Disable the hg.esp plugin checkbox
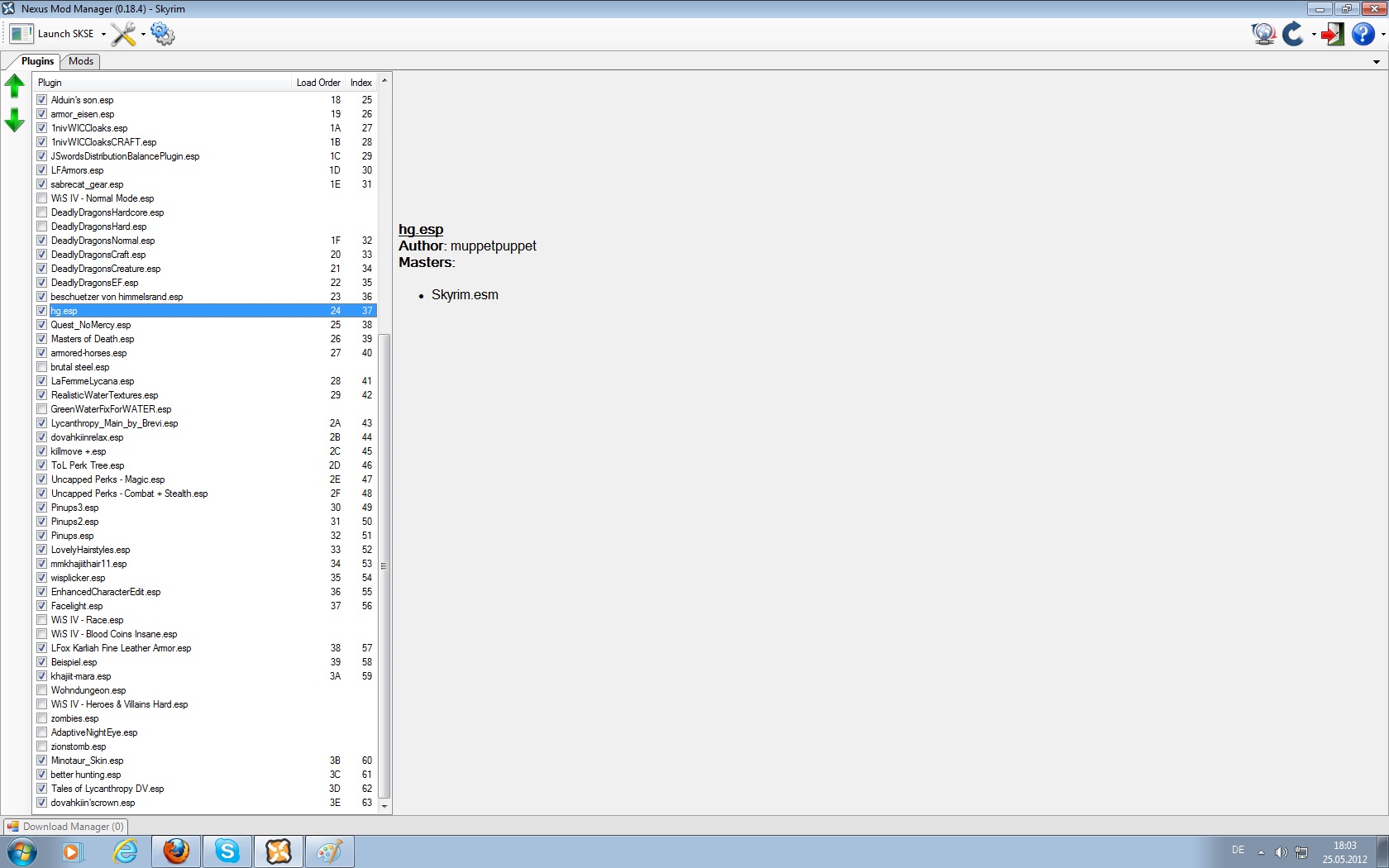 (x=42, y=311)
